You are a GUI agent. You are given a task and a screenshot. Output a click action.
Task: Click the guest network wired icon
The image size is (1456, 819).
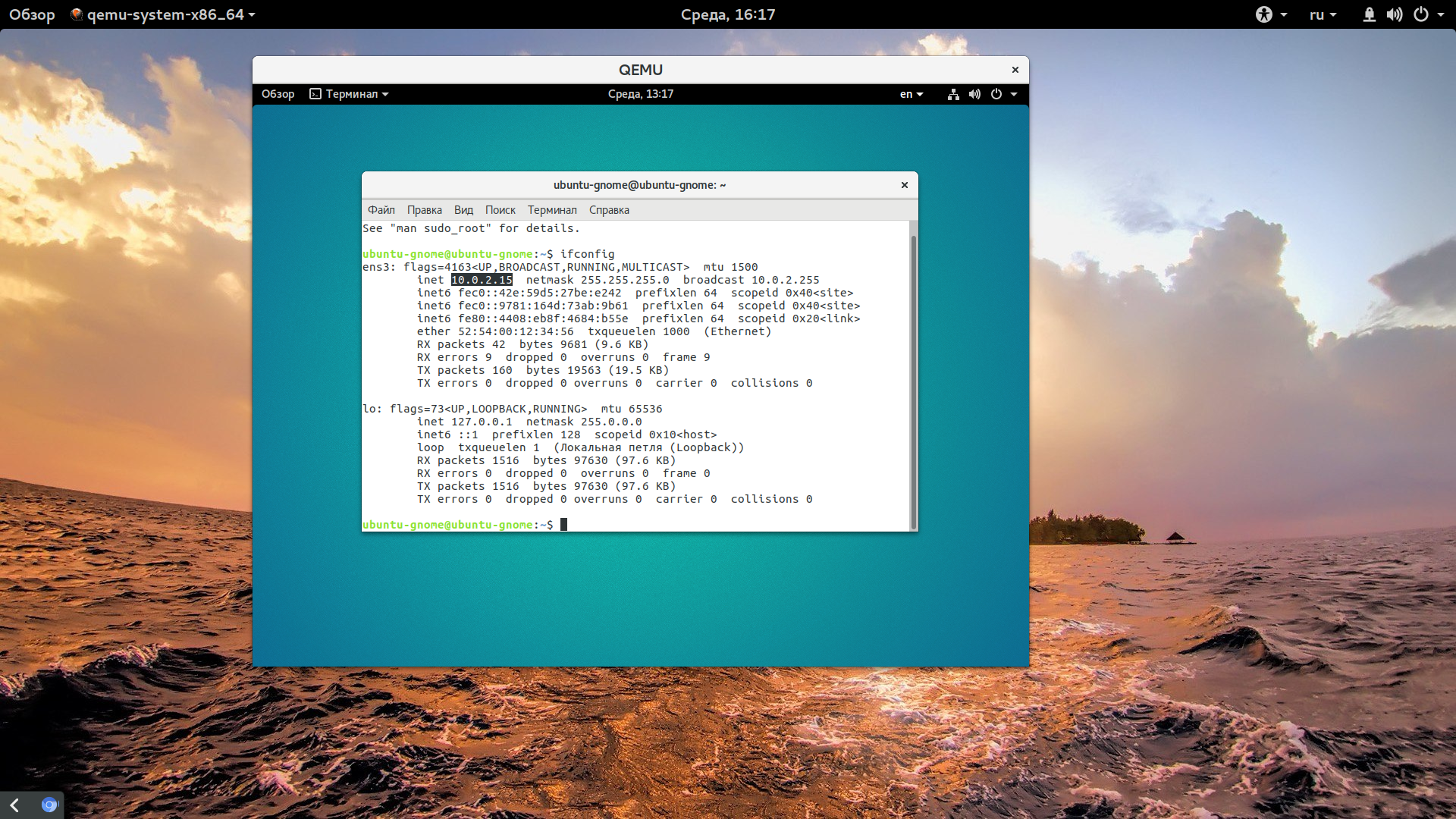953,94
